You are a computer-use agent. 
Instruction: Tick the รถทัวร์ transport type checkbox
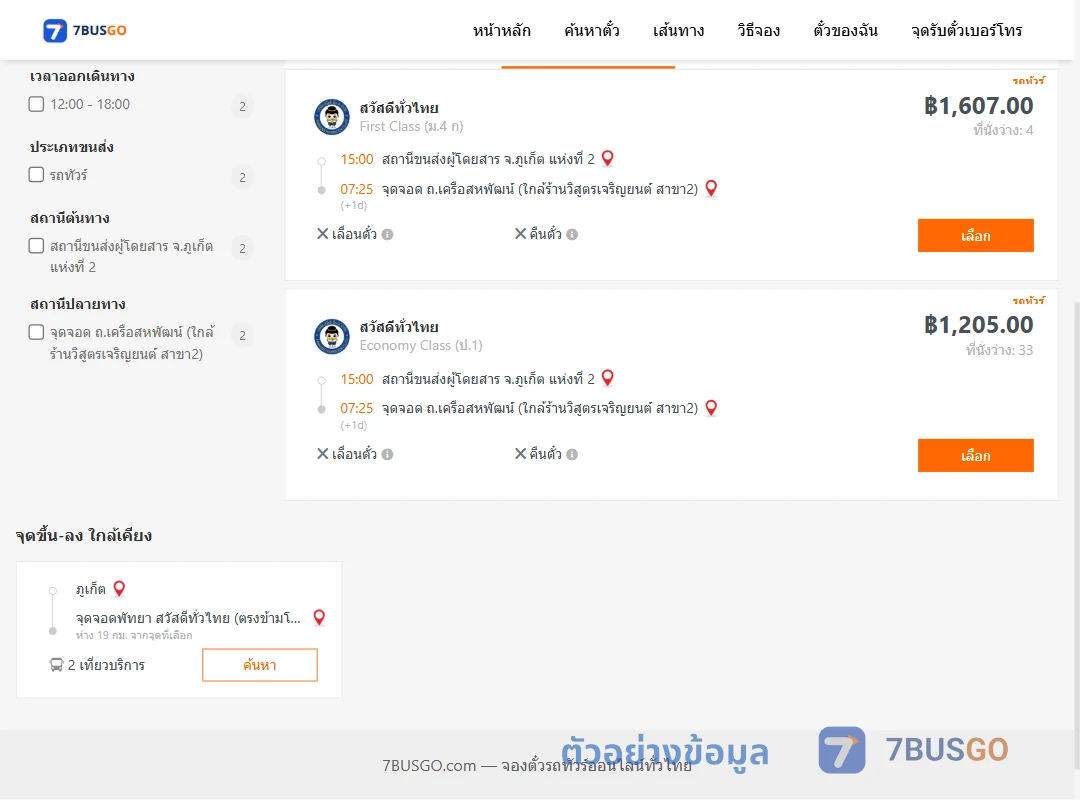click(x=37, y=174)
